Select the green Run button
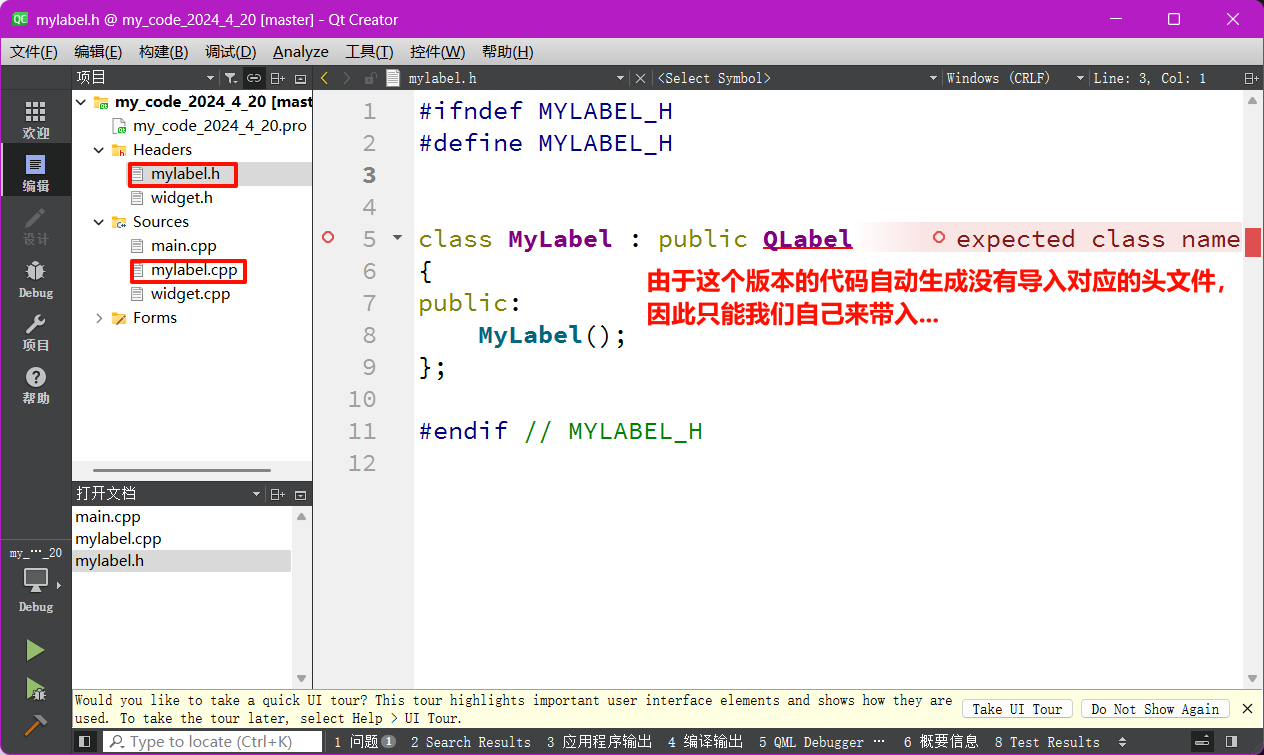The width and height of the screenshot is (1264, 755). (x=36, y=649)
